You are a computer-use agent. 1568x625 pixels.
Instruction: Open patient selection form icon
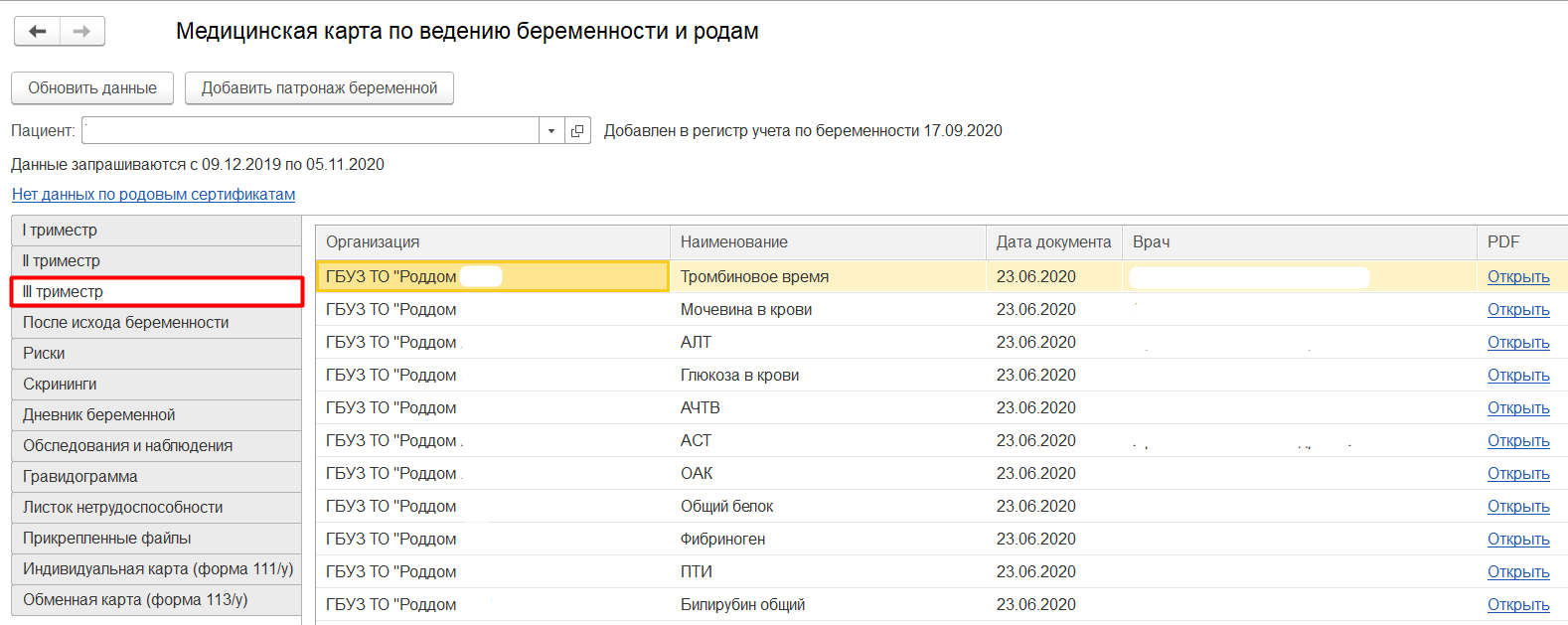click(577, 131)
